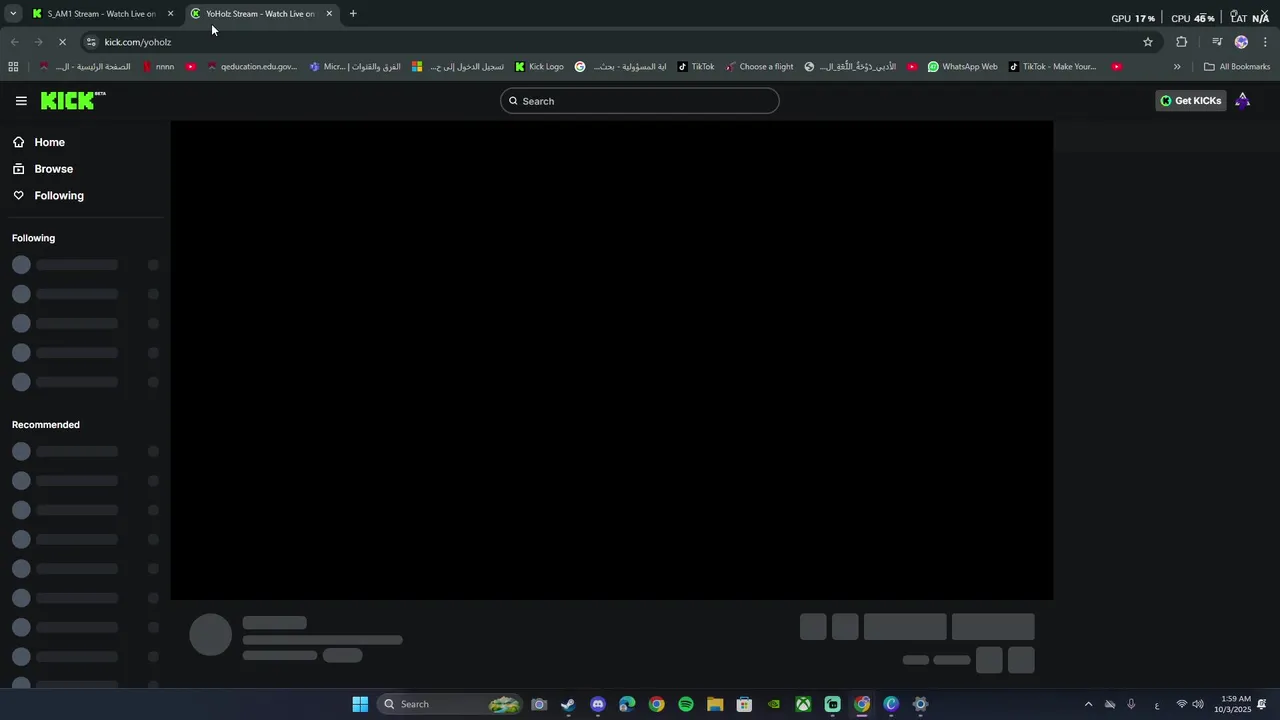The width and height of the screenshot is (1280, 720).
Task: Open the Kick hamburger sidebar menu
Action: 21,101
